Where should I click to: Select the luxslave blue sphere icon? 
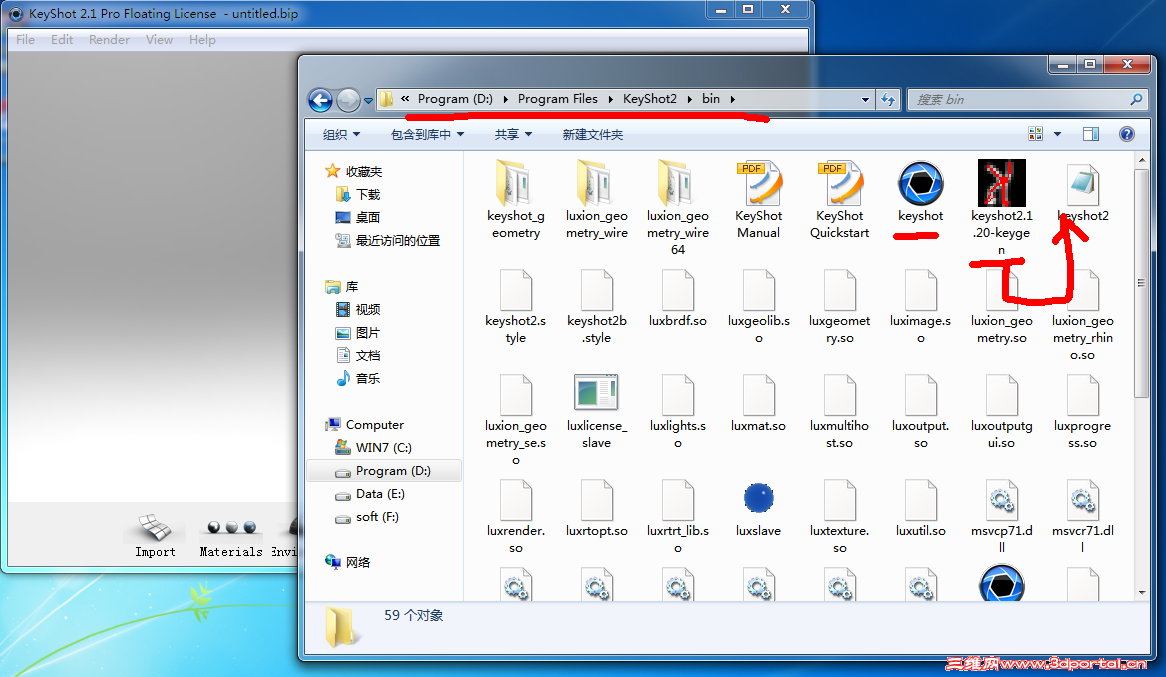click(x=758, y=498)
